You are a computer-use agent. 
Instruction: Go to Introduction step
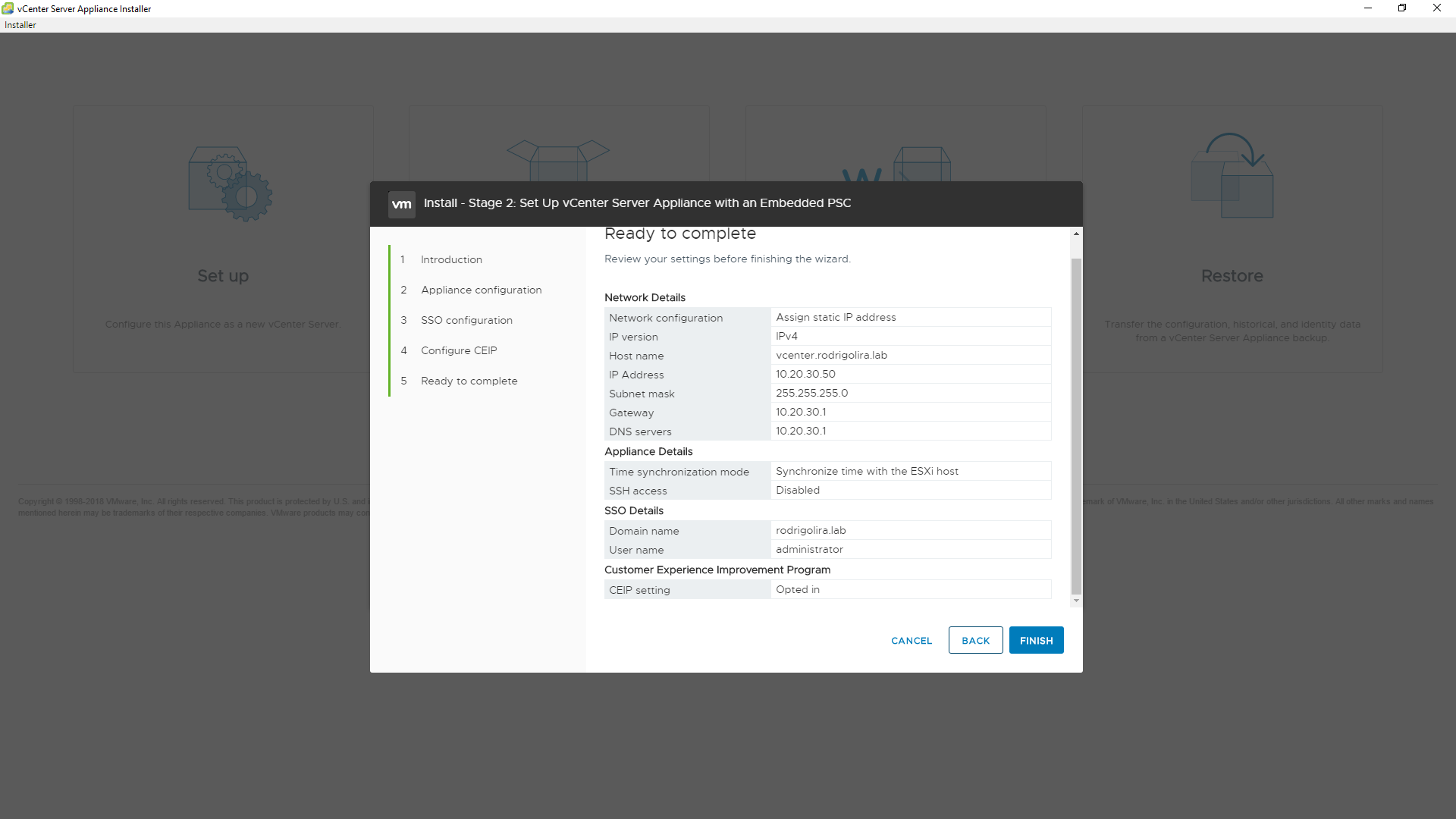tap(451, 259)
